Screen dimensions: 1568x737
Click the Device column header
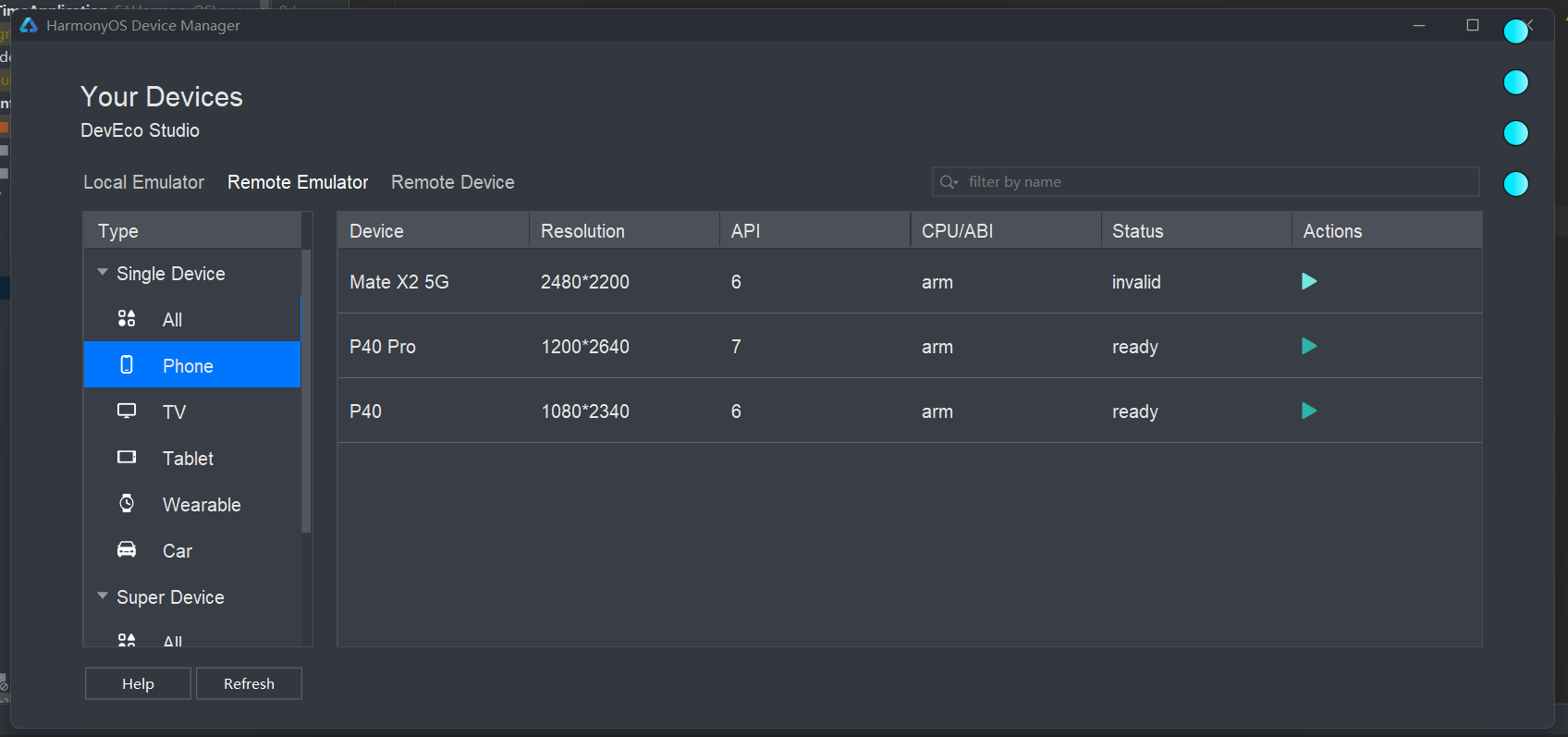point(433,230)
